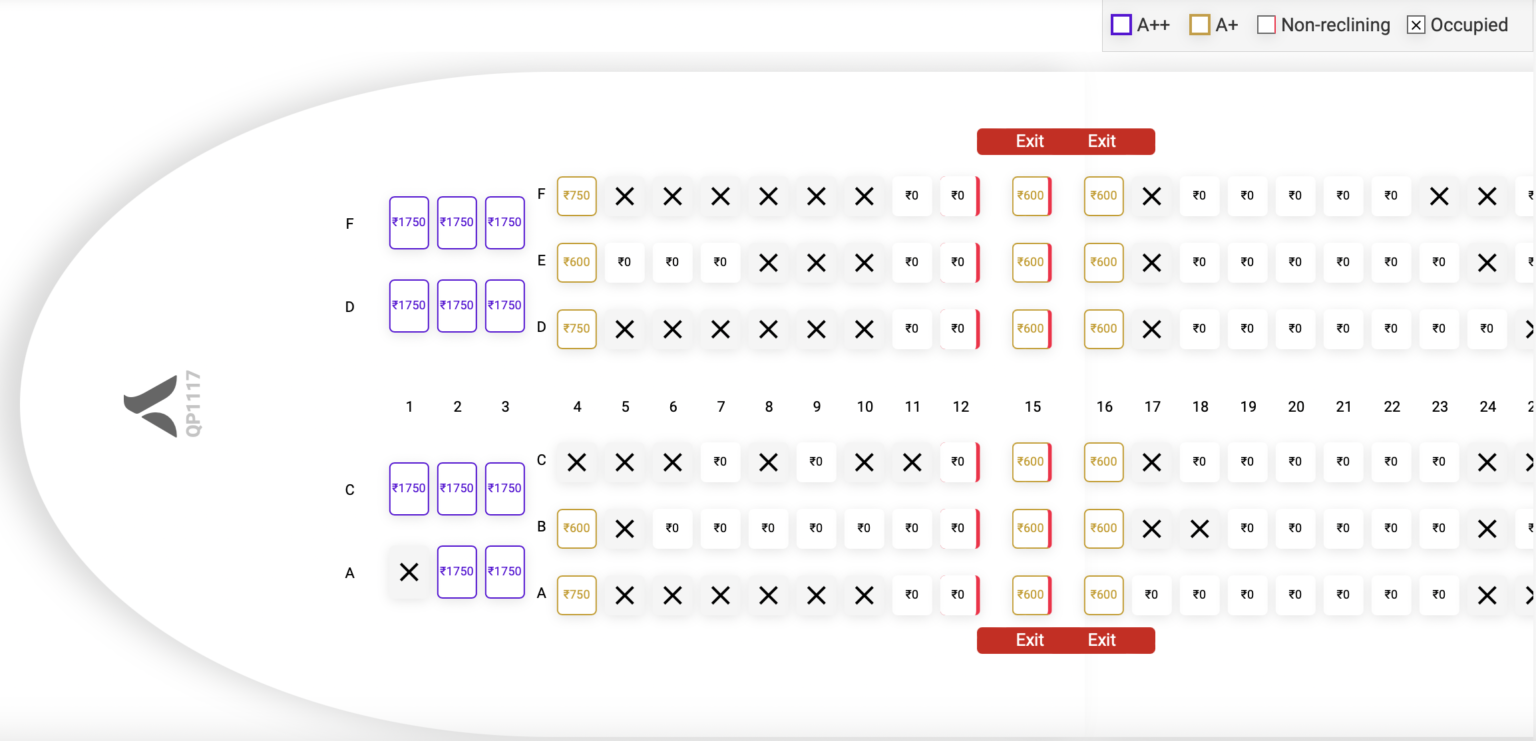The width and height of the screenshot is (1536, 741).
Task: Select seat 4E priced ₹600
Action: coord(577,262)
